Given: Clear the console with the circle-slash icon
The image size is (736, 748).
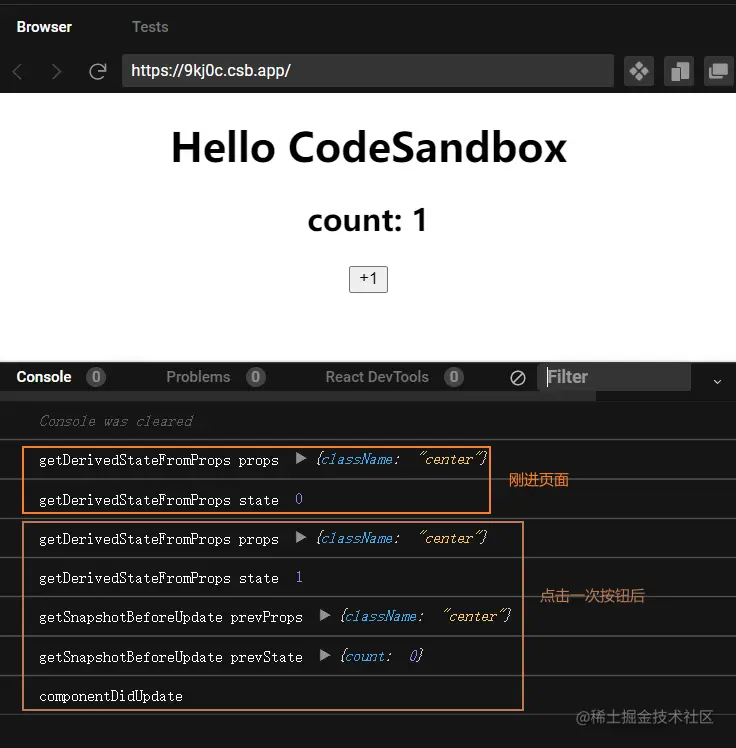Looking at the screenshot, I should [x=518, y=378].
